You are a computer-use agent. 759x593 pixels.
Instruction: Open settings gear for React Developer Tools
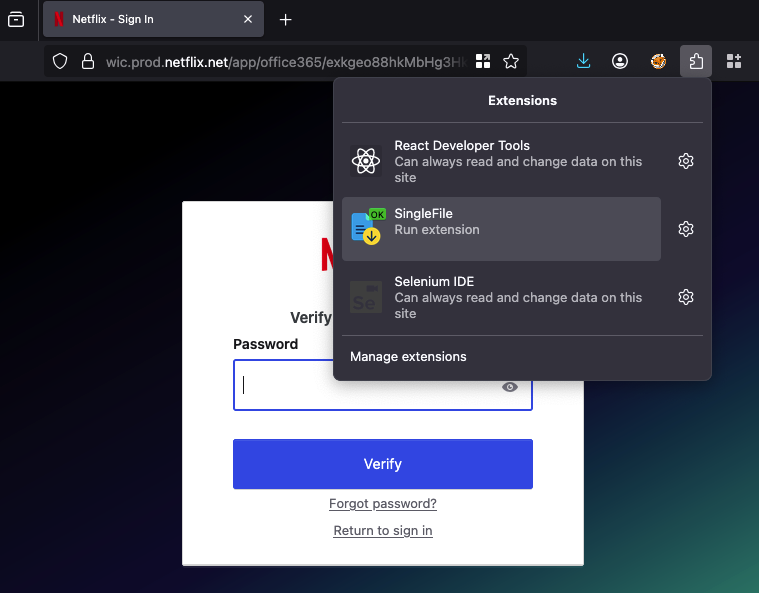pyautogui.click(x=685, y=161)
